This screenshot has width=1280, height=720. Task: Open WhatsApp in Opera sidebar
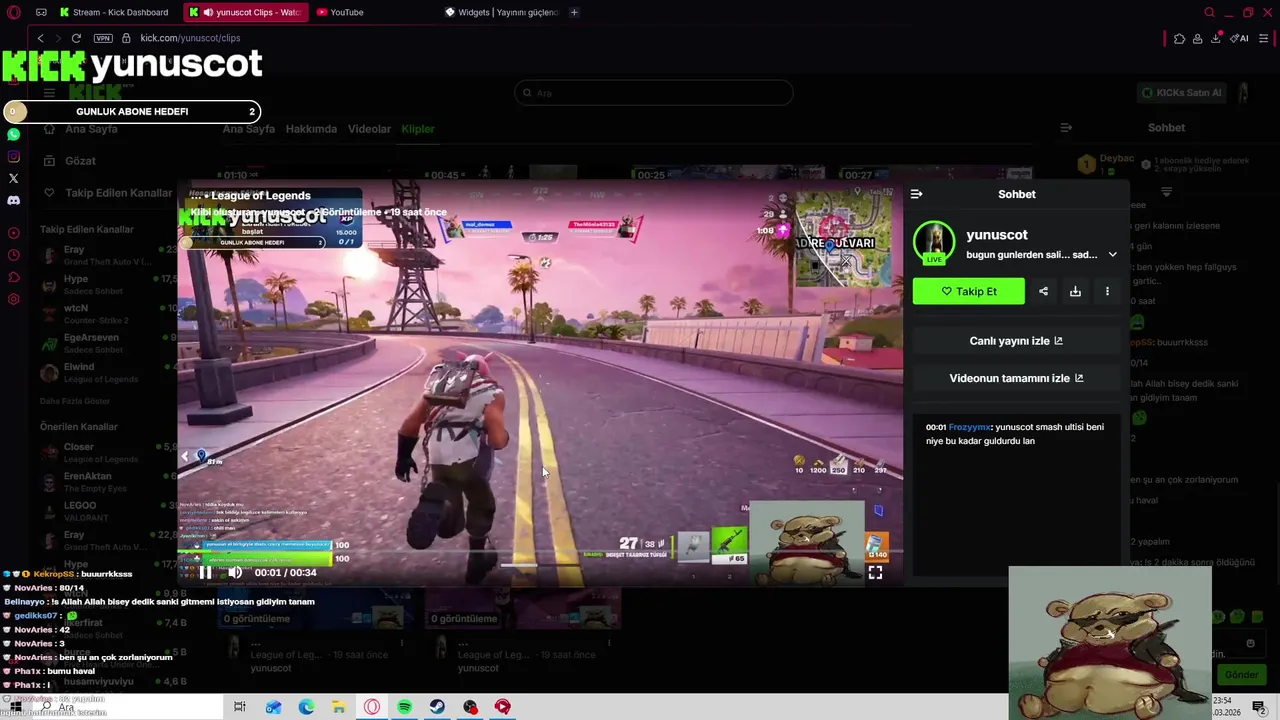click(x=13, y=134)
